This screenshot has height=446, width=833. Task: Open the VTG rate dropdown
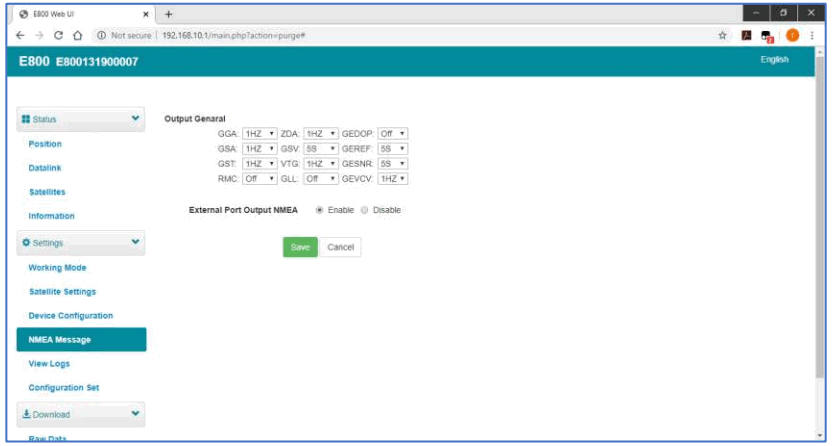pos(321,164)
